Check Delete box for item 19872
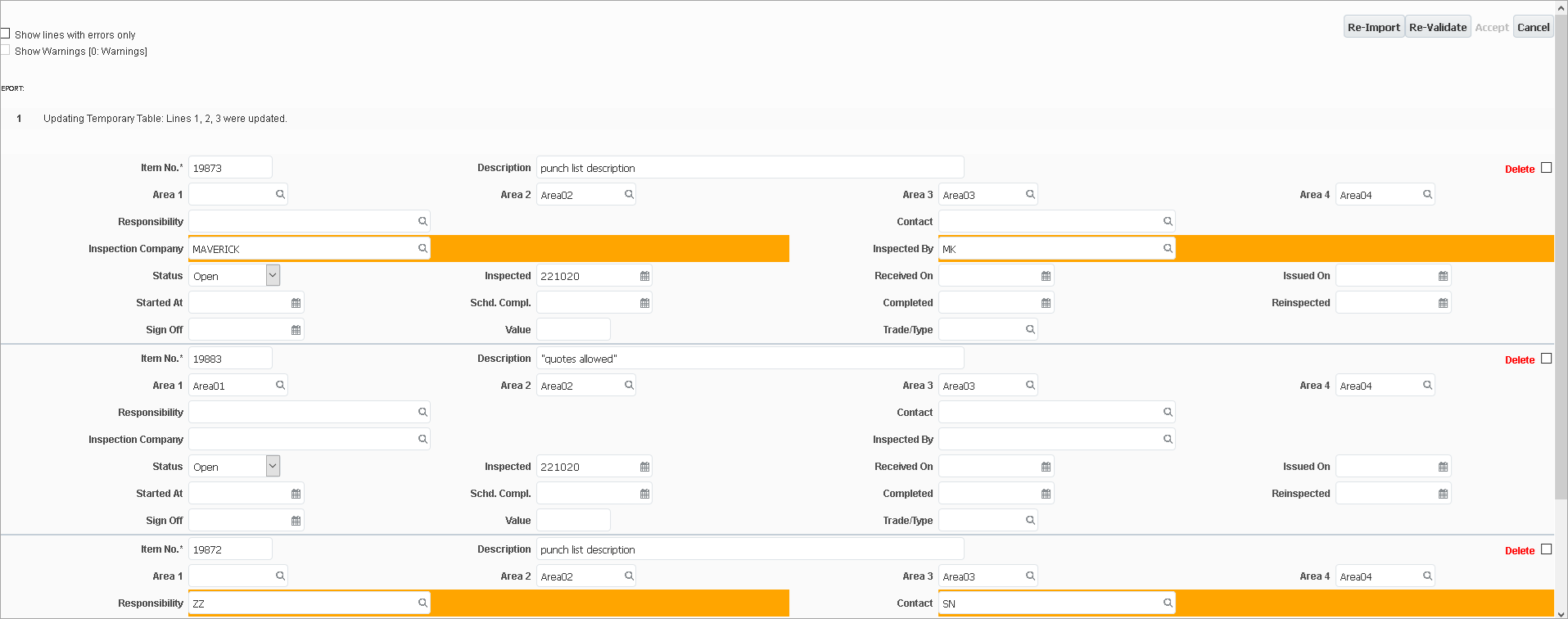The image size is (1568, 619). tap(1546, 549)
